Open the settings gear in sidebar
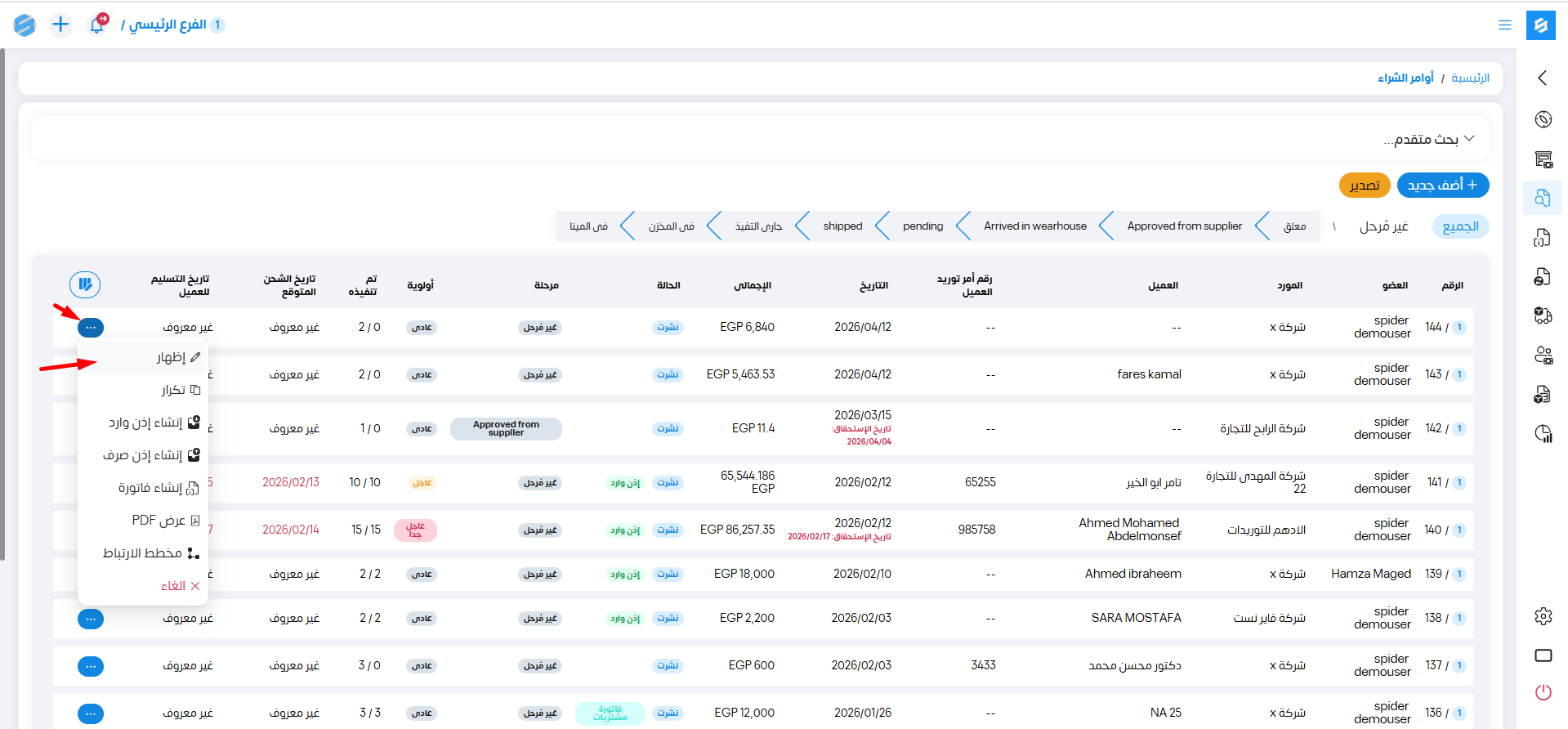 pyautogui.click(x=1543, y=616)
